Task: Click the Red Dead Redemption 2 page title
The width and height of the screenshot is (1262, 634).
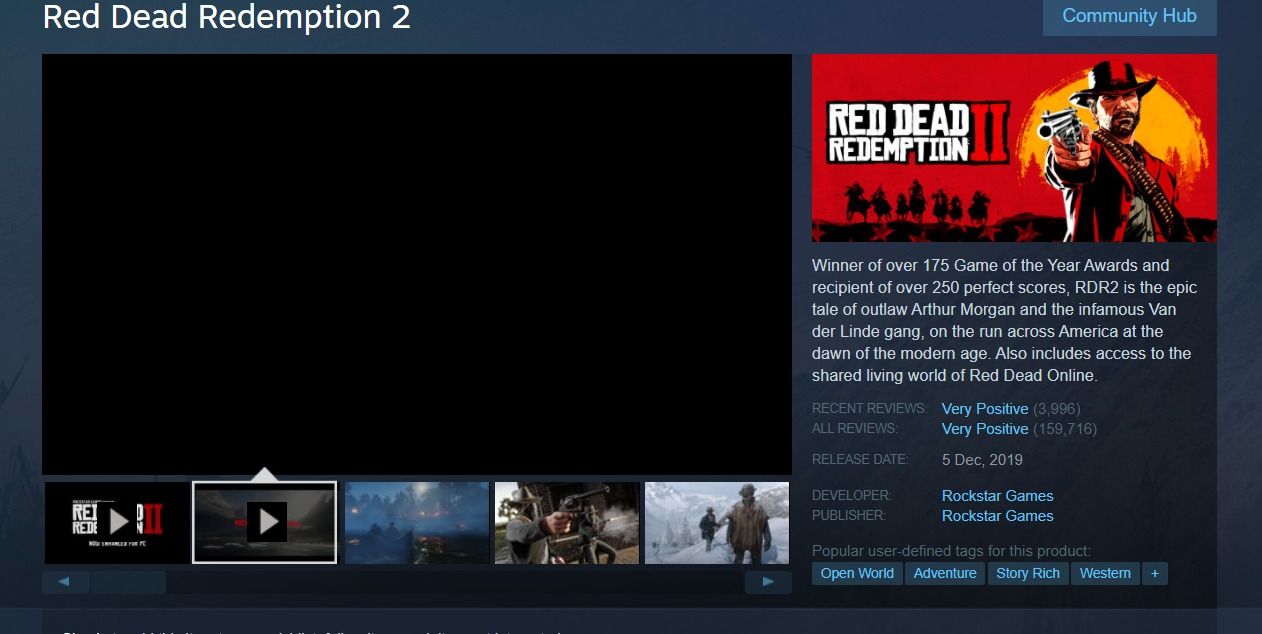Action: pos(226,17)
